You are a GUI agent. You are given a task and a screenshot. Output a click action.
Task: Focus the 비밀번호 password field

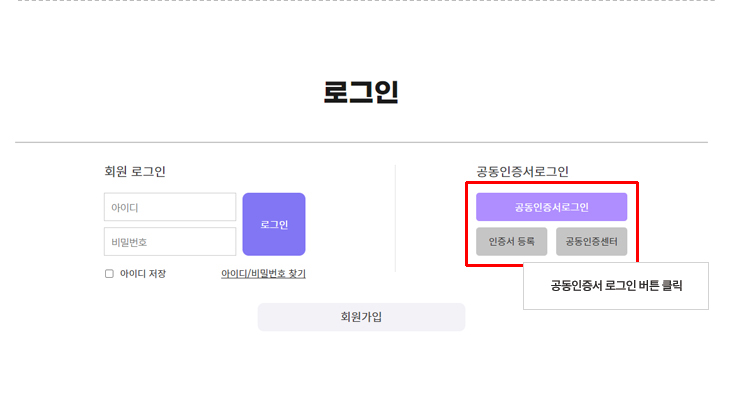pos(170,241)
